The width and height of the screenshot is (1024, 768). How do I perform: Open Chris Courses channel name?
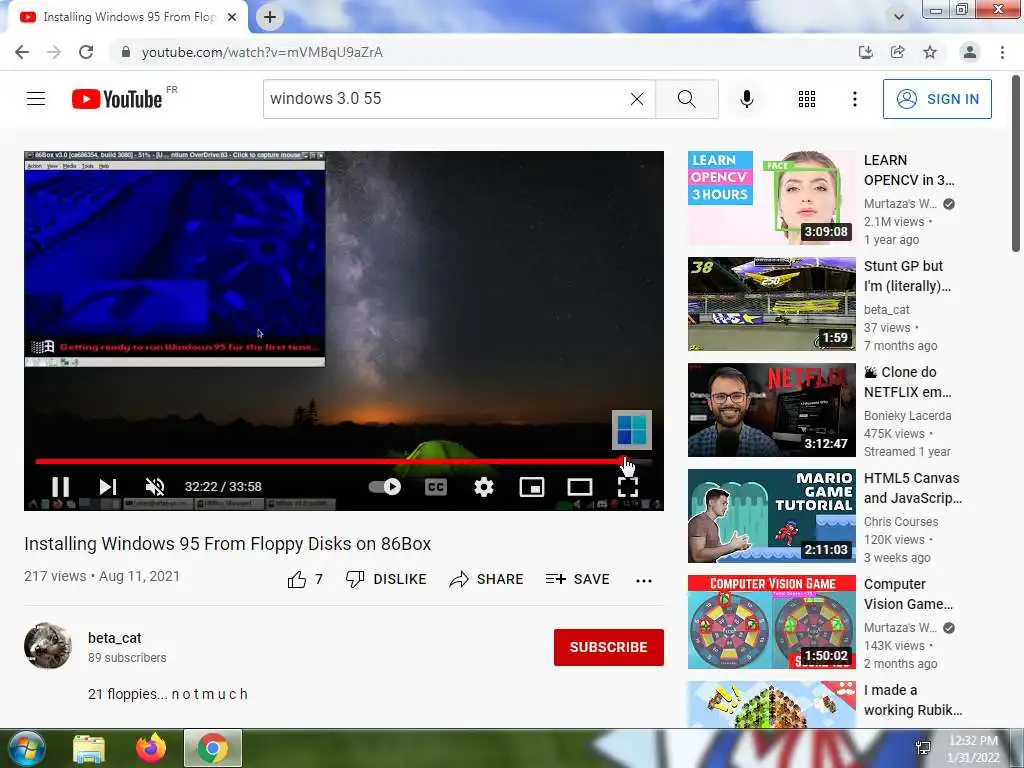[901, 522]
